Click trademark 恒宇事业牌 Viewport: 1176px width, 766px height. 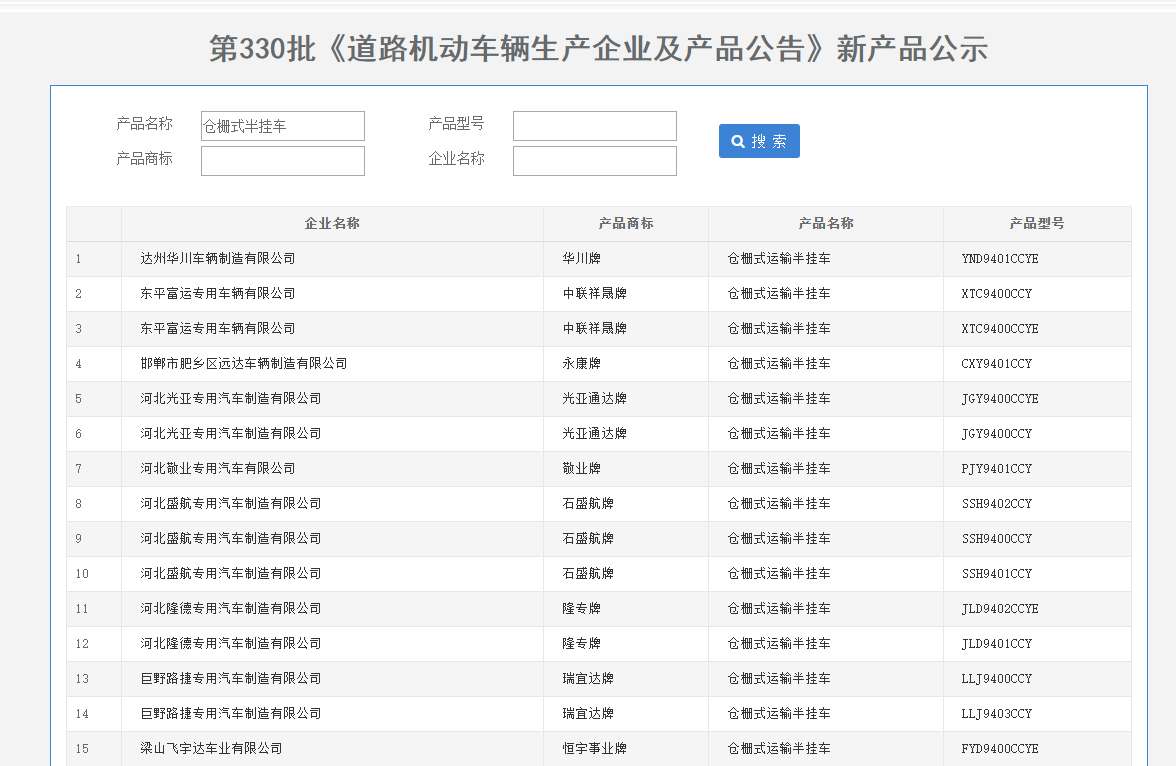pos(595,749)
